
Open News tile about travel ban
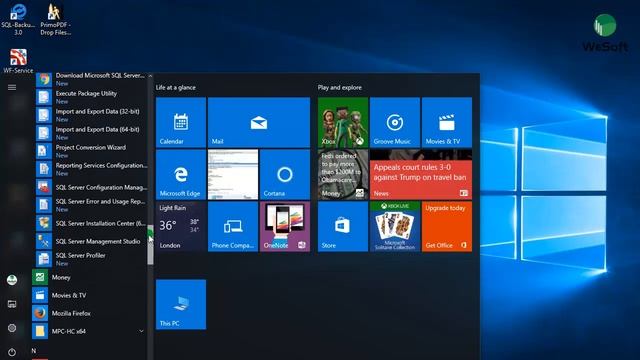tap(421, 174)
